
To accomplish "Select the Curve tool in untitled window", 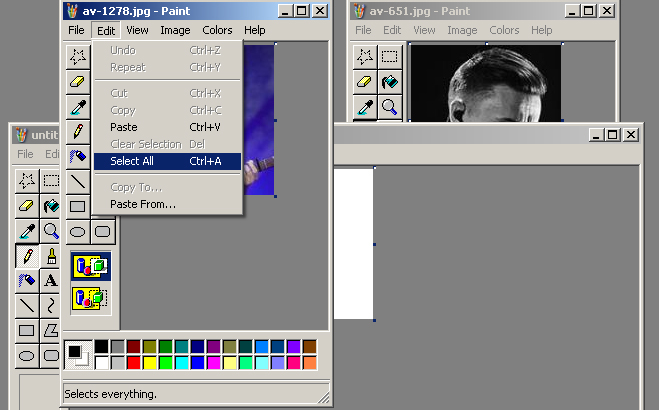I will [50, 305].
